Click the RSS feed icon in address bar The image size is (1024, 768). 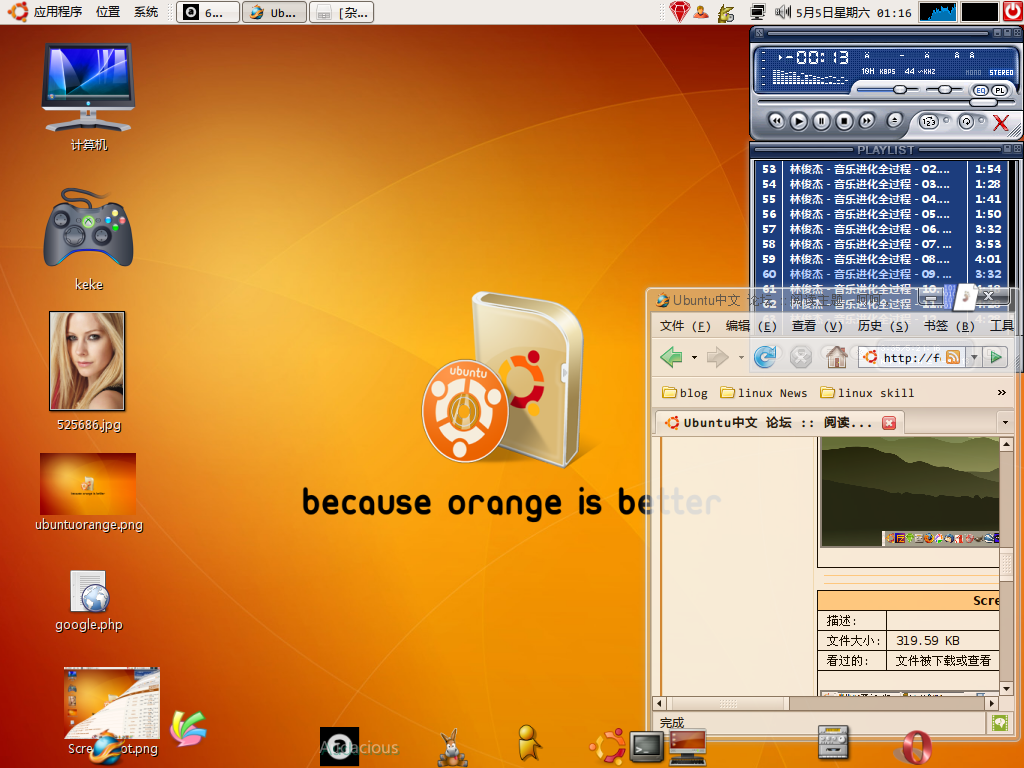pyautogui.click(x=953, y=357)
